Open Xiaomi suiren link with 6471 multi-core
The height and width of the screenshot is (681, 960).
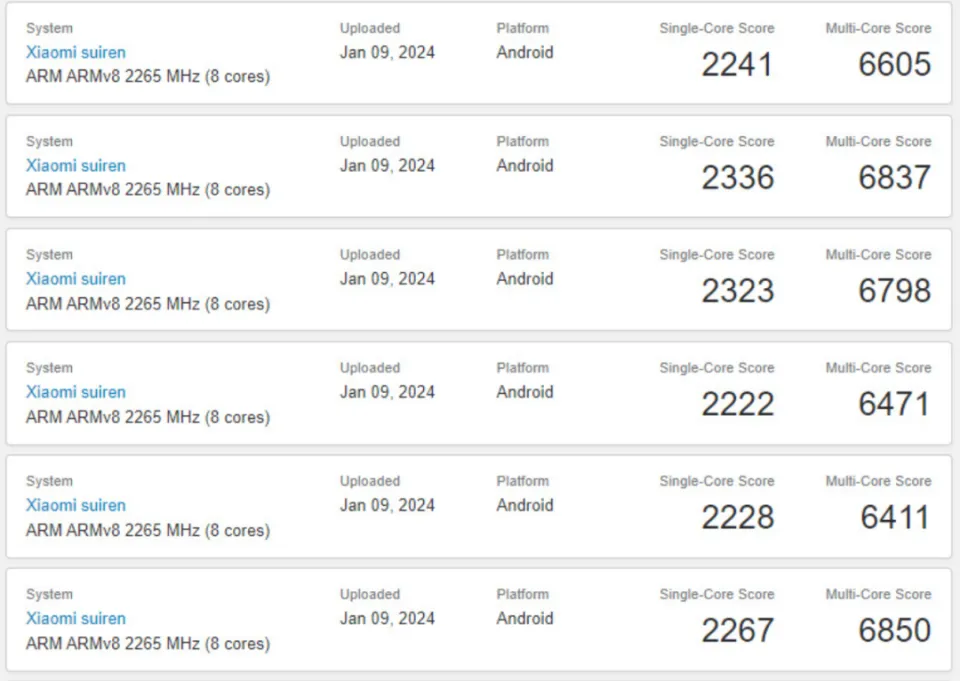[x=76, y=392]
